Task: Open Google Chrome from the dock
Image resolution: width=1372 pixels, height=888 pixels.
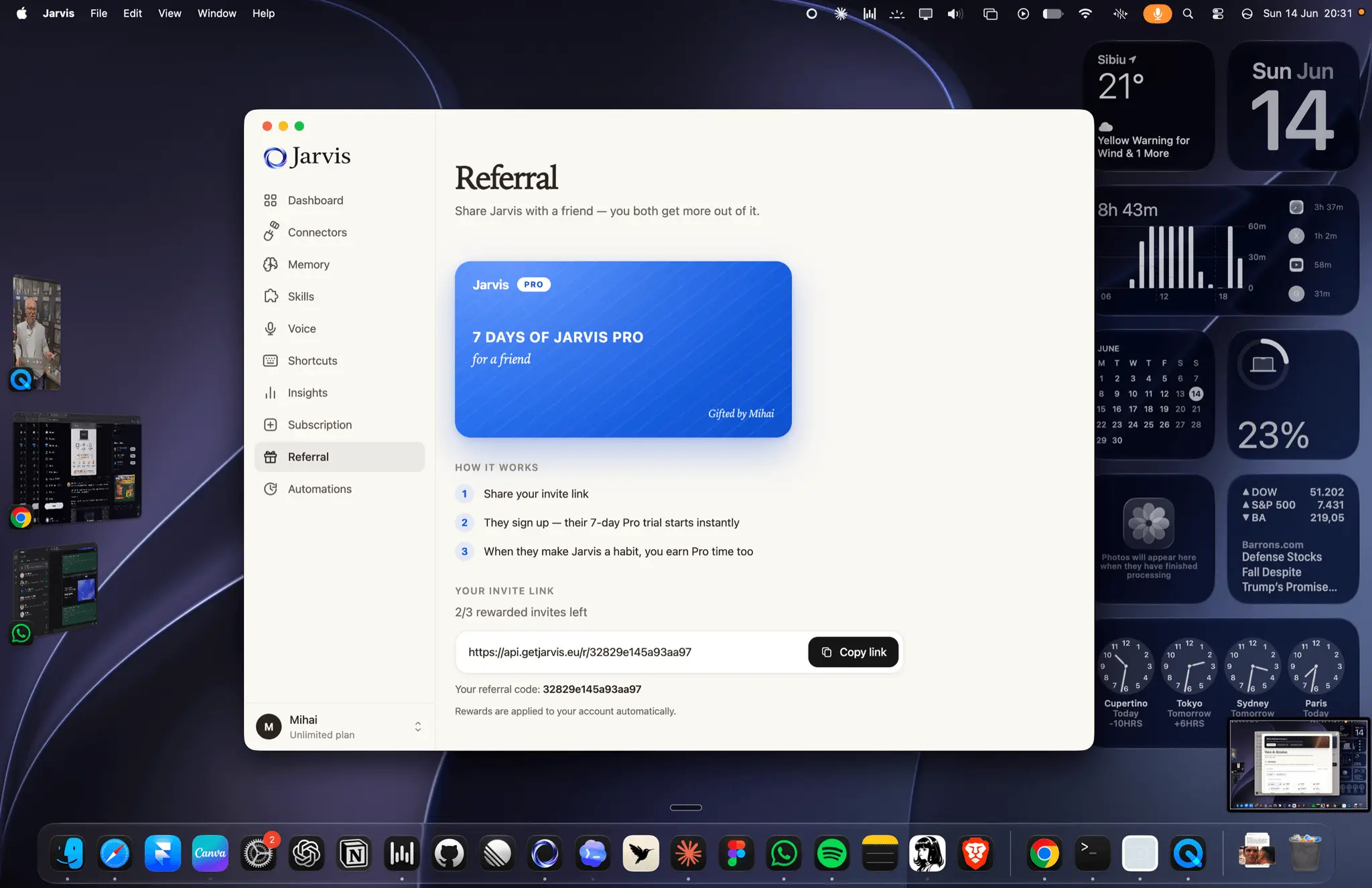Action: click(1044, 853)
